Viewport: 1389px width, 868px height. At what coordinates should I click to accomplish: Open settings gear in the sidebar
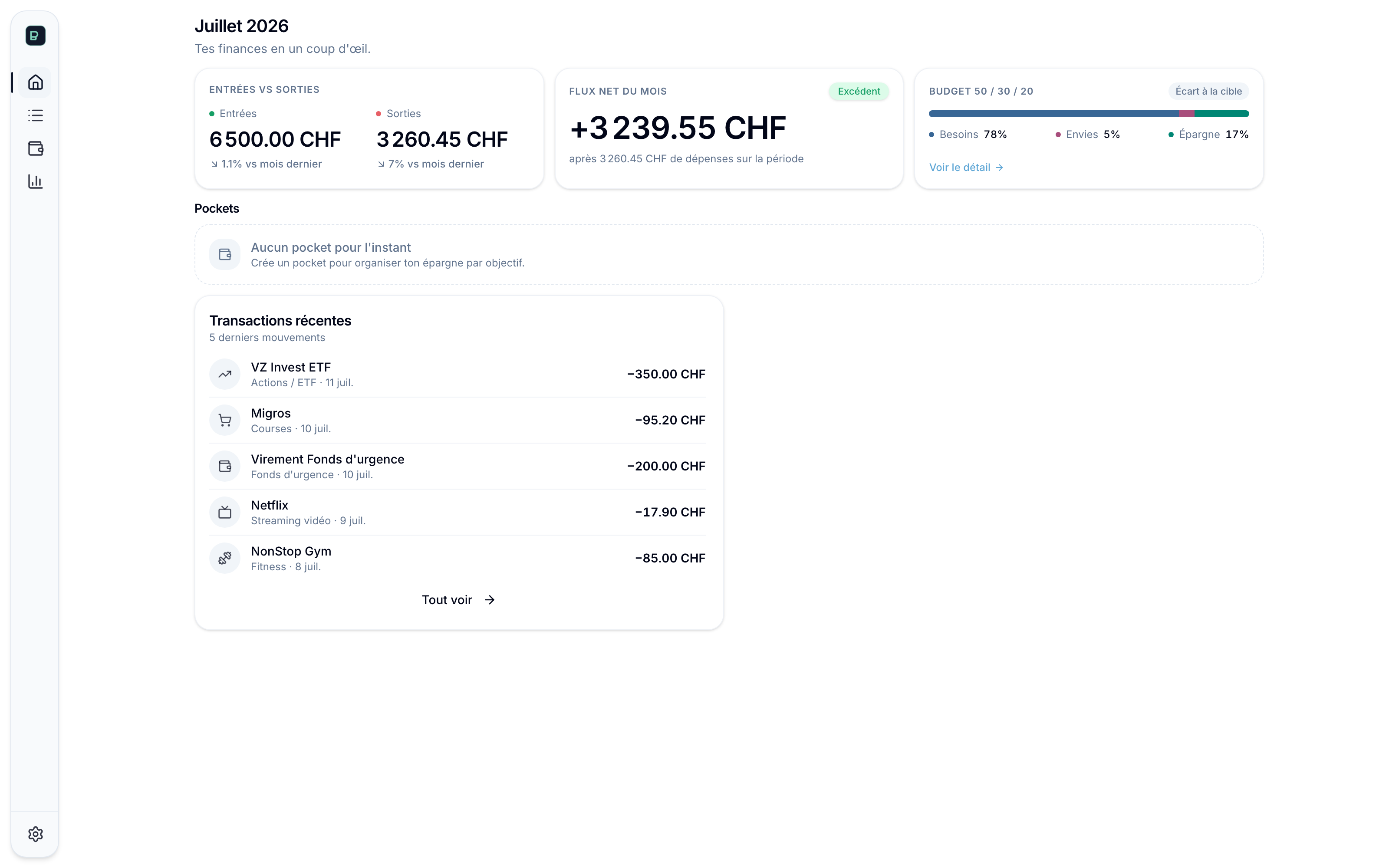(x=36, y=834)
